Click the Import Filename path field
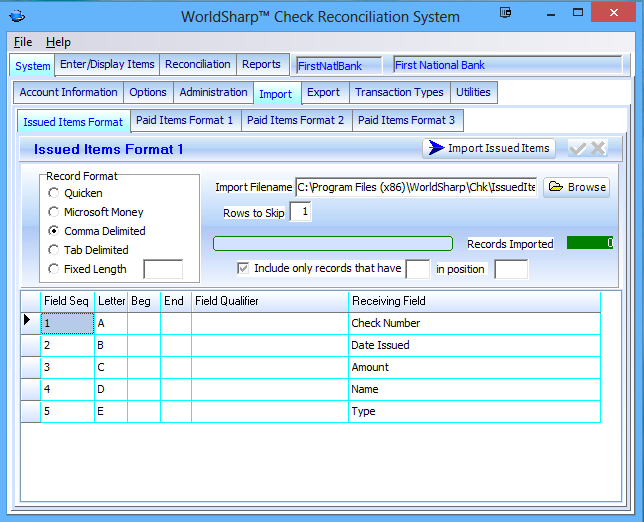The image size is (644, 522). (x=416, y=187)
